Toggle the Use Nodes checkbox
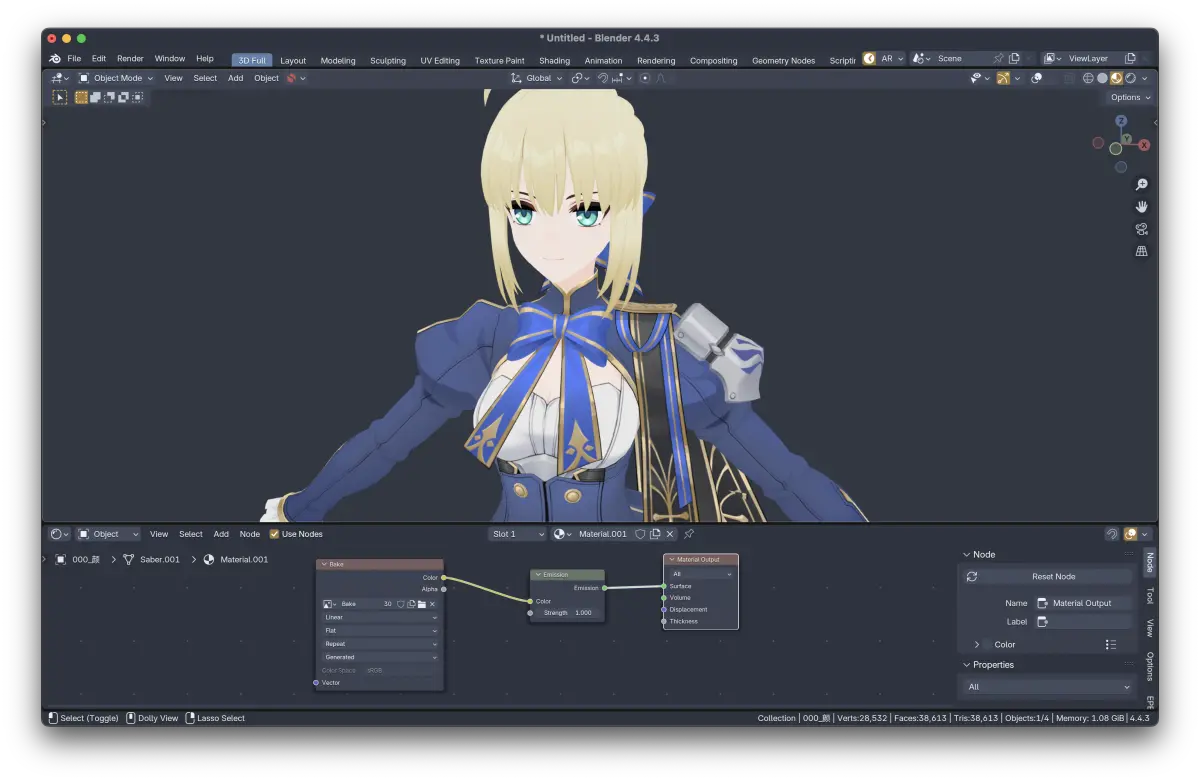The image size is (1200, 781). pos(275,534)
